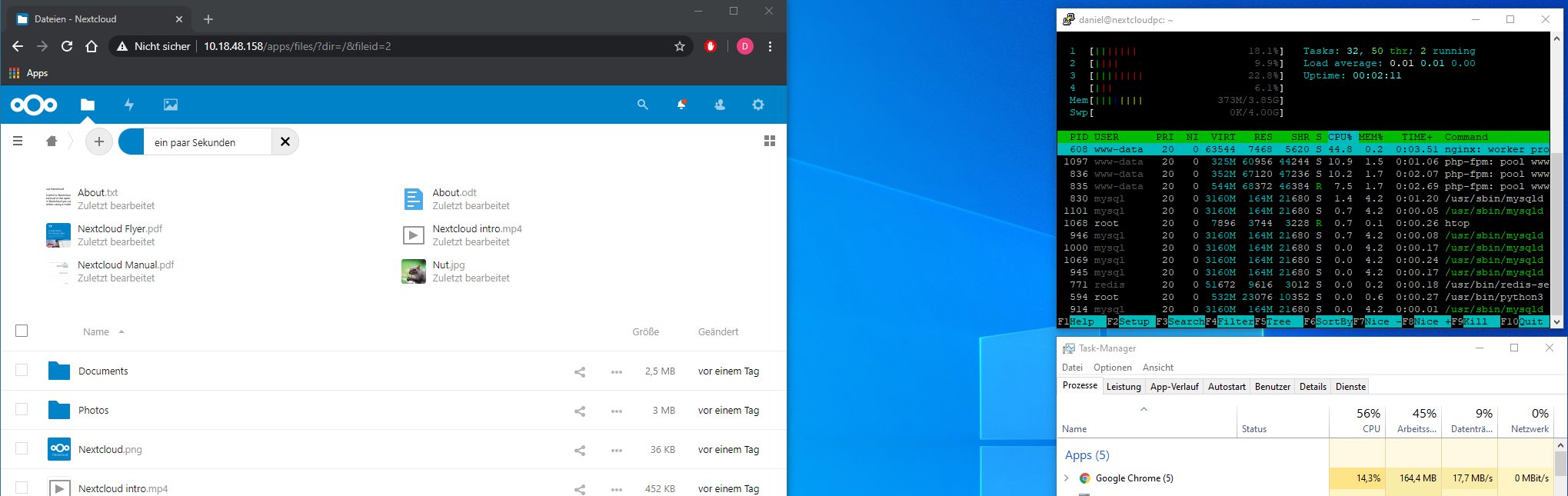Open the Activity lightning bolt icon
Image resolution: width=1568 pixels, height=496 pixels.
129,105
